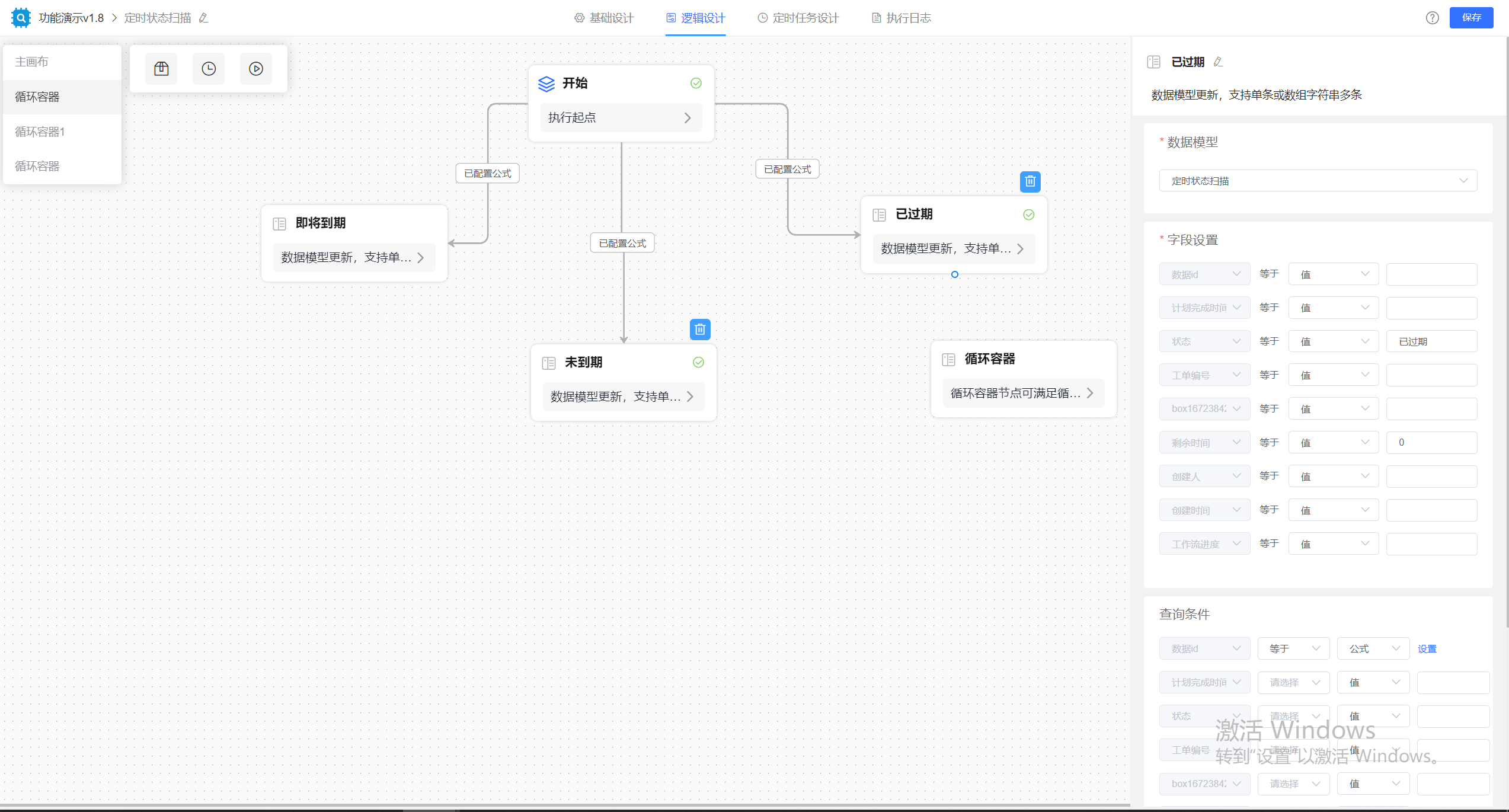Viewport: 1509px width, 812px height.
Task: Open the 创建人 field dropdown
Action: click(x=1204, y=476)
